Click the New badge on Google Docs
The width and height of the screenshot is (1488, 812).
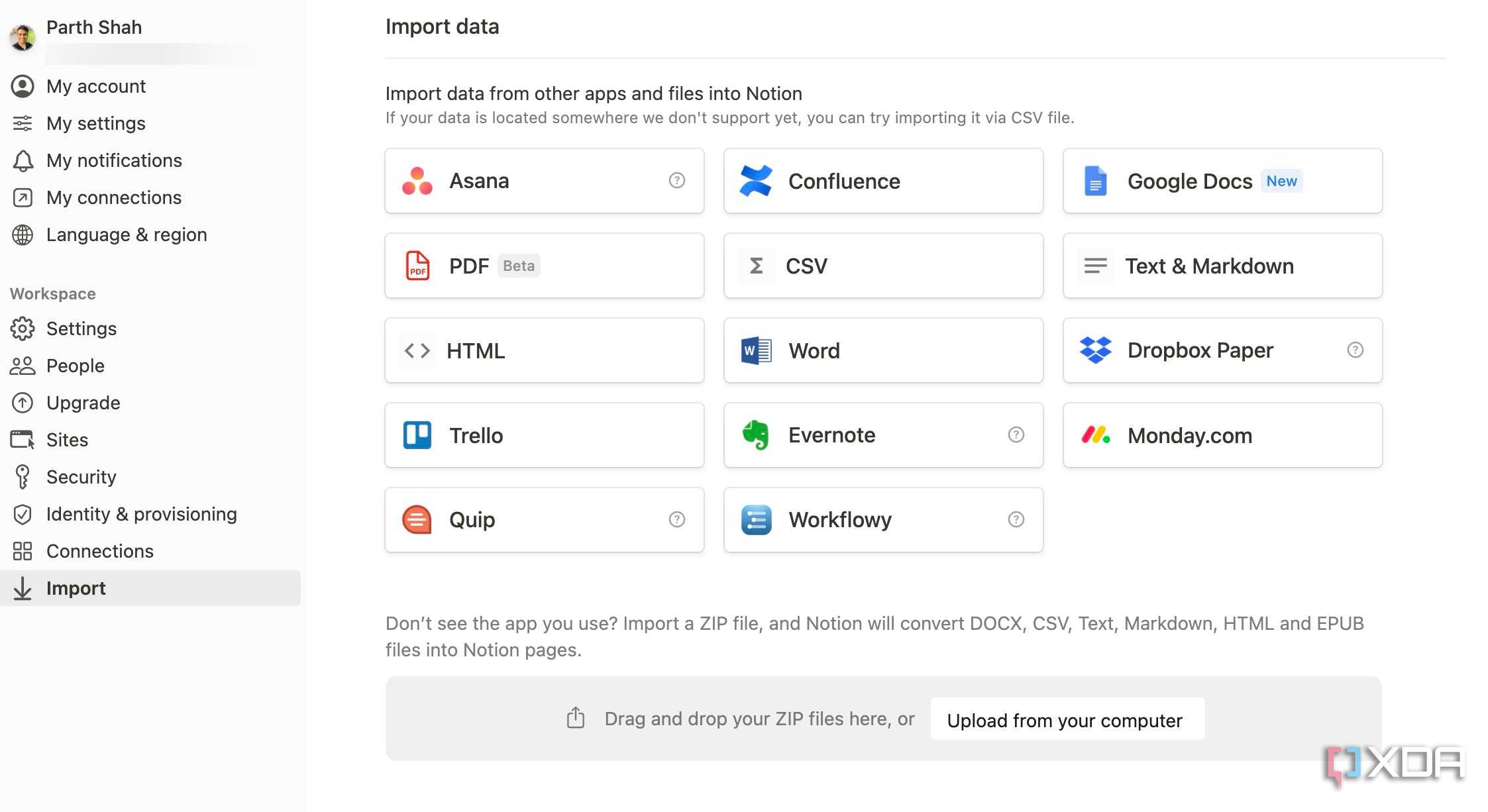[x=1281, y=181]
